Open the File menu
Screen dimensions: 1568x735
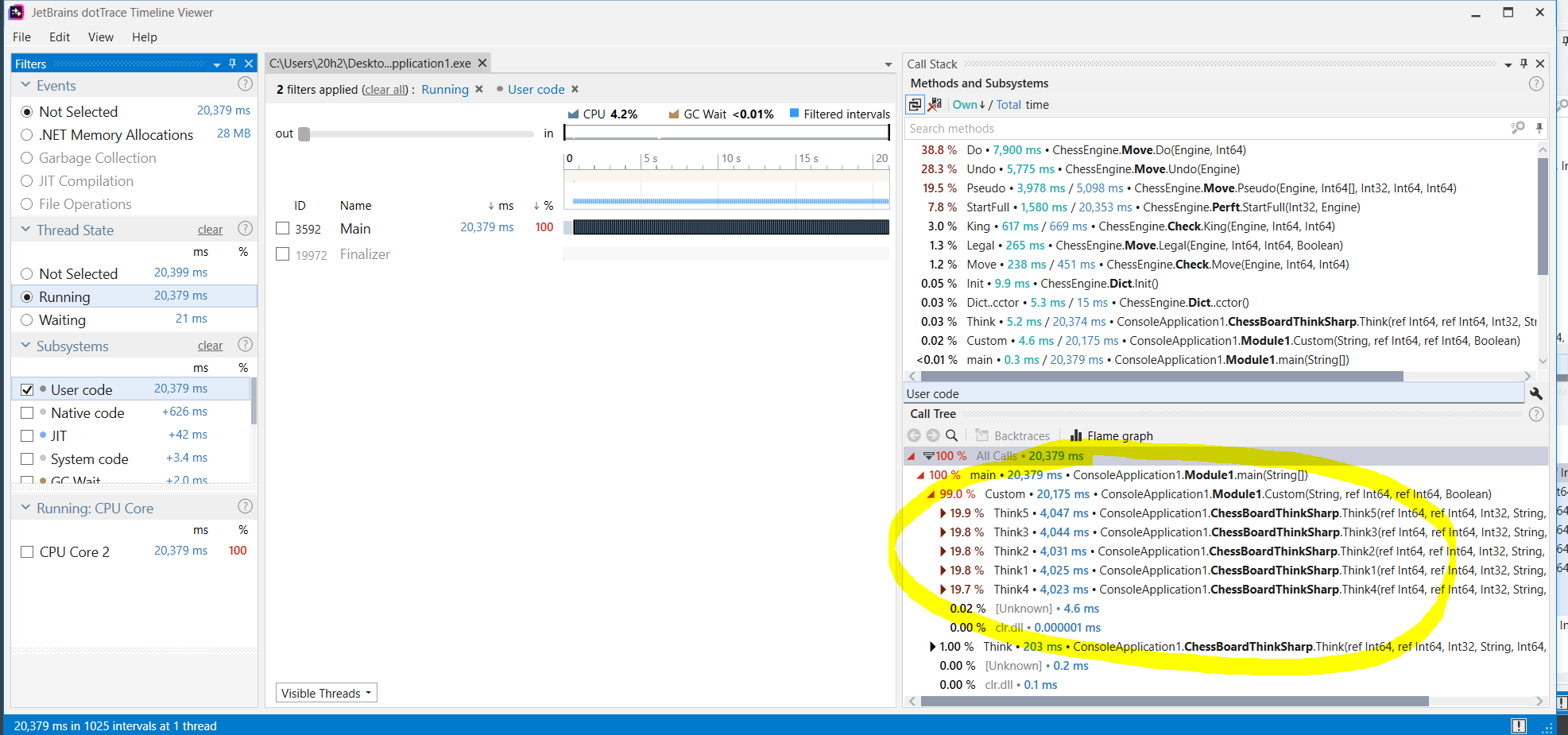pos(22,37)
